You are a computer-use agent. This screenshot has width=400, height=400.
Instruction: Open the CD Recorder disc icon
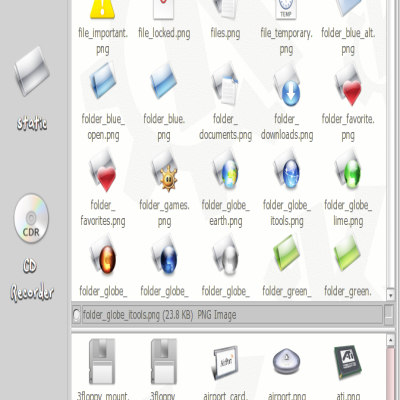coord(31,218)
